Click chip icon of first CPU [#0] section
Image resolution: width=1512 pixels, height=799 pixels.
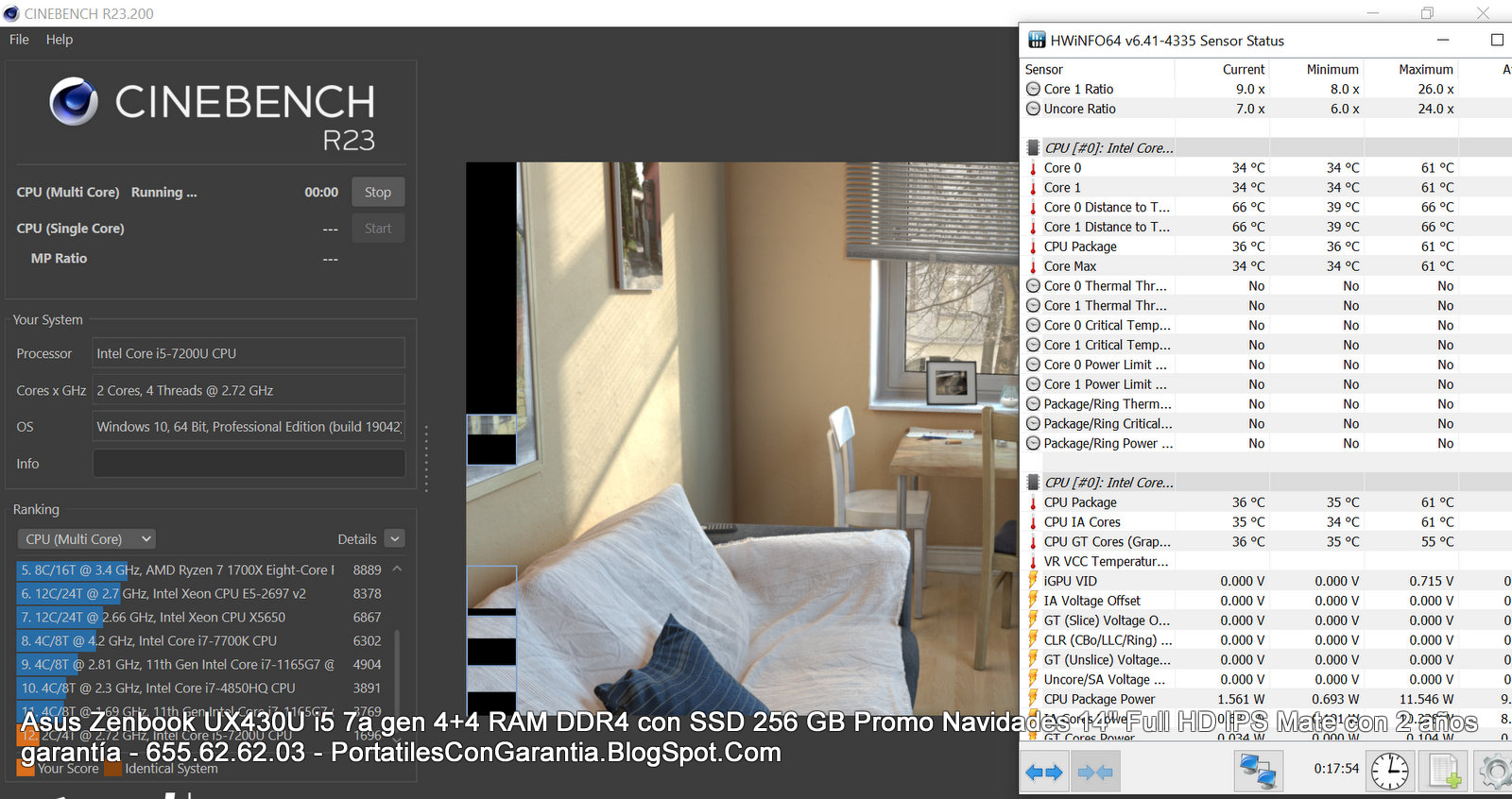[1033, 147]
